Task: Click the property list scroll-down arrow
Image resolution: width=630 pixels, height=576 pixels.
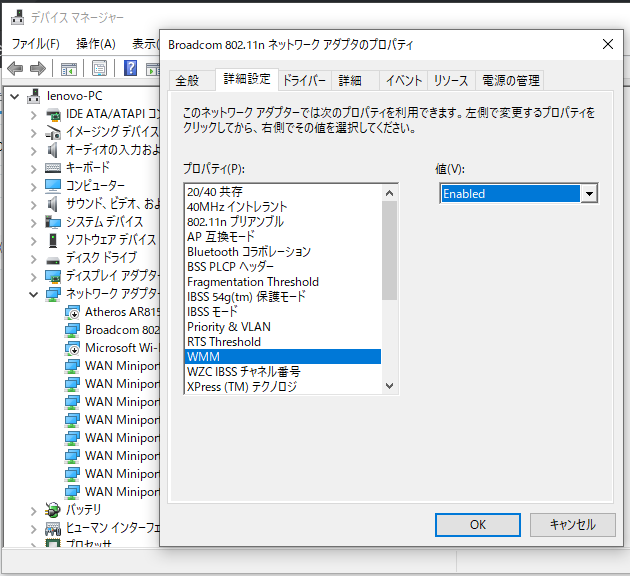Action: pos(389,386)
